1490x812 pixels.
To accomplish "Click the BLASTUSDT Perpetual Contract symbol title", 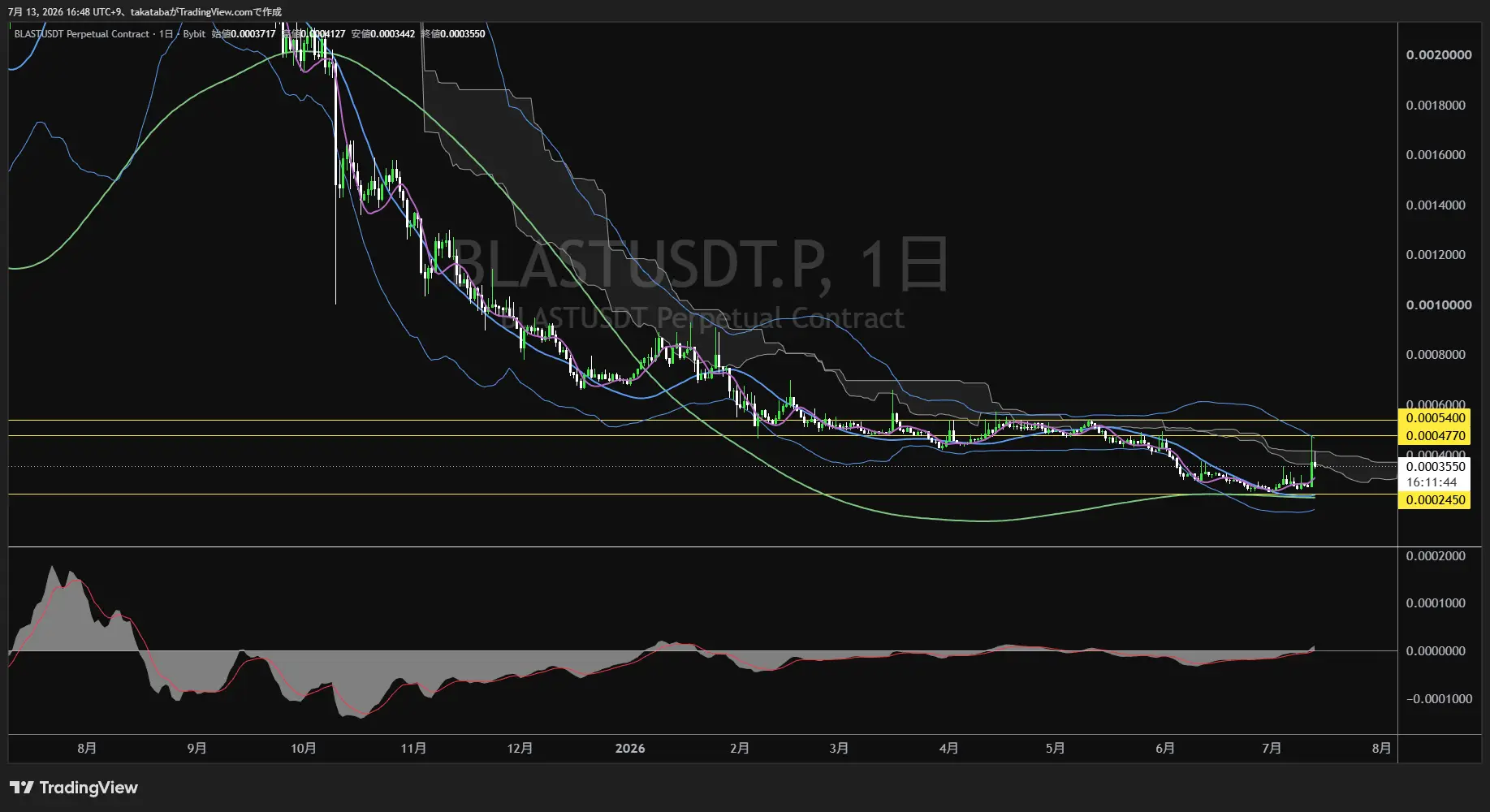I will click(82, 34).
